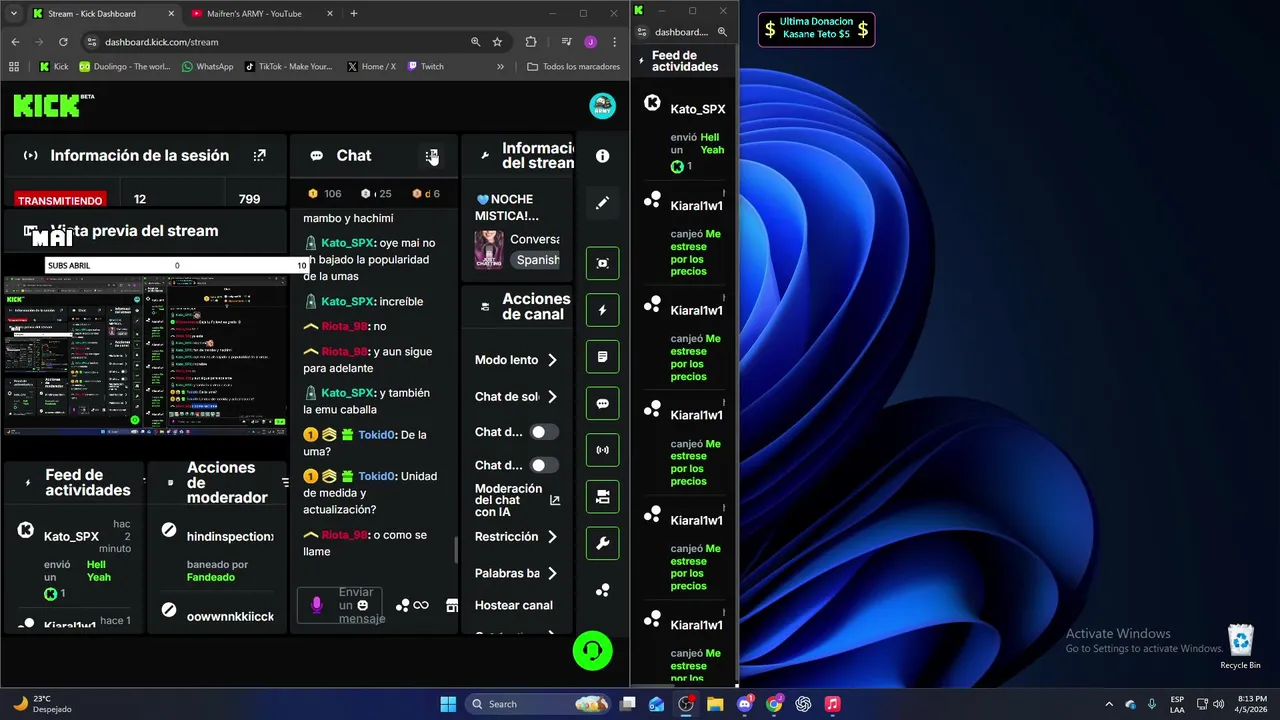Viewport: 1280px width, 720px height.
Task: Open Apple Music icon in taskbar
Action: (x=832, y=704)
